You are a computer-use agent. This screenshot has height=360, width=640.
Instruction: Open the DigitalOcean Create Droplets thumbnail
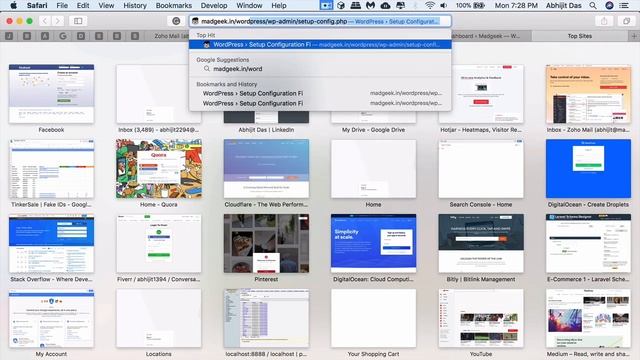tap(588, 169)
